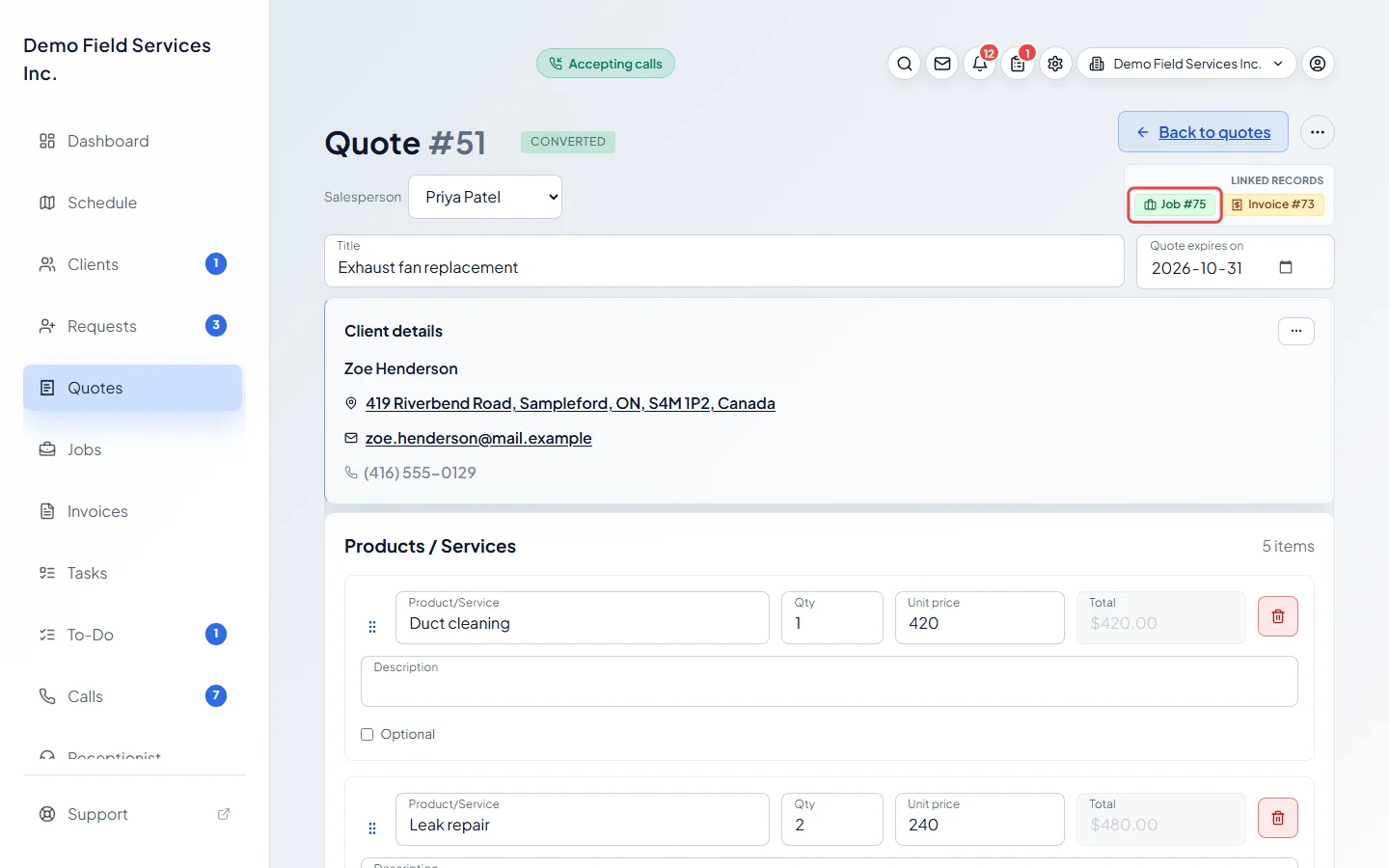Open the user profile icon
This screenshot has width=1389, height=868.
[1318, 64]
